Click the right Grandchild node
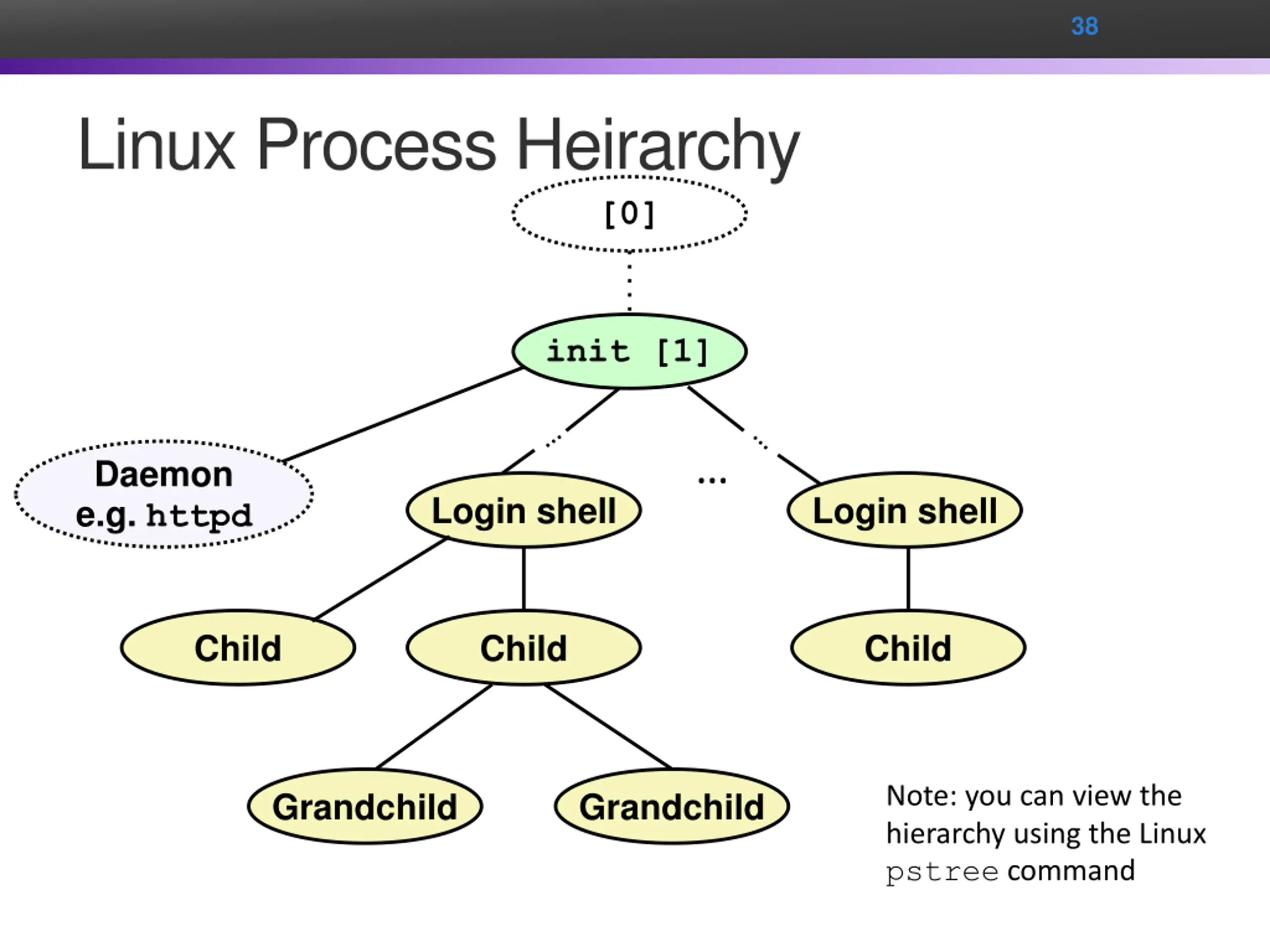The height and width of the screenshot is (952, 1270). point(671,806)
